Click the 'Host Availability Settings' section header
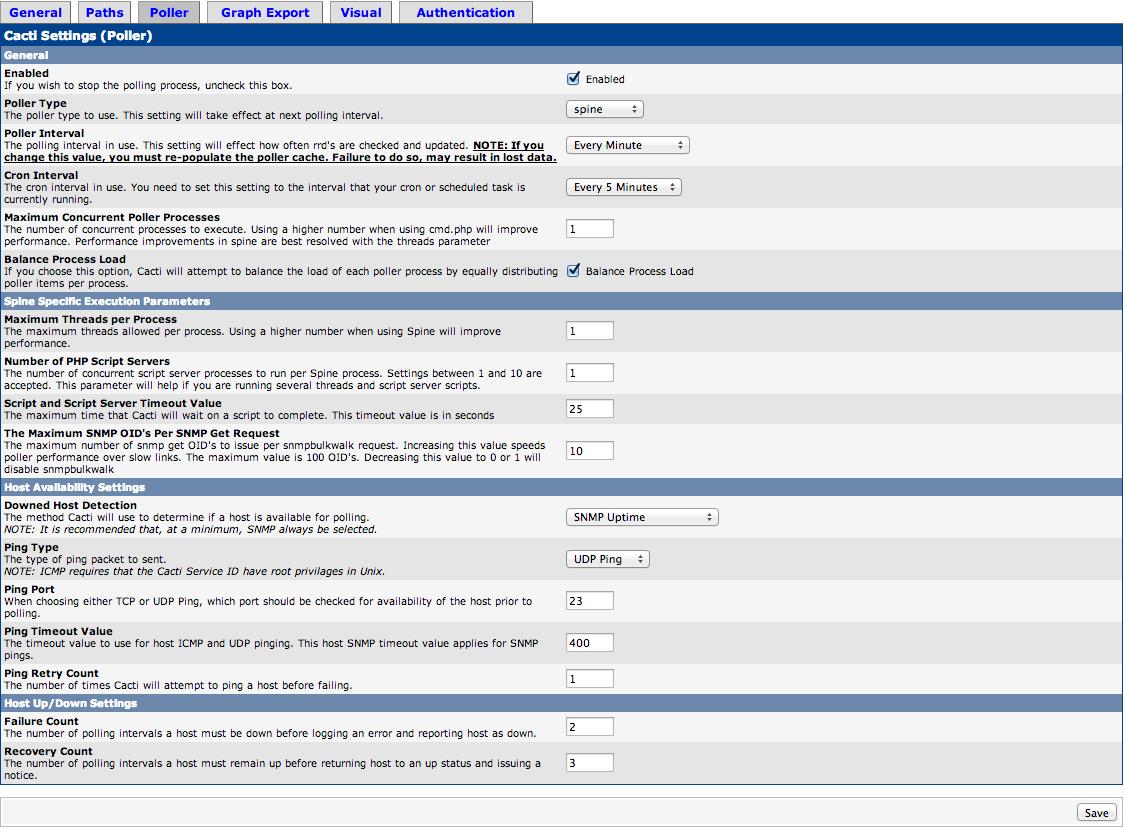This screenshot has width=1125, height=829. [75, 487]
